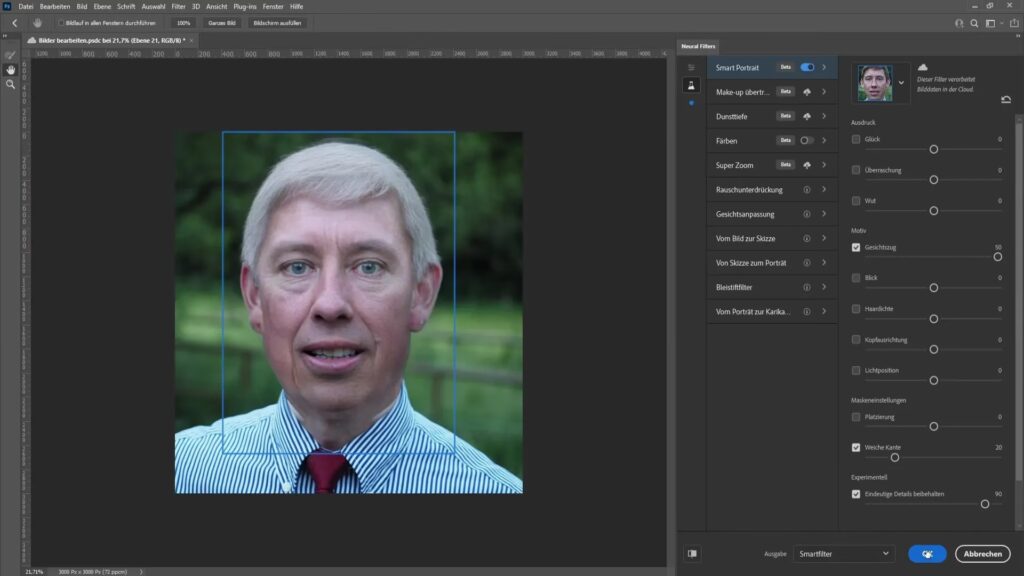Select the Hand tool in left toolbar

(11, 70)
